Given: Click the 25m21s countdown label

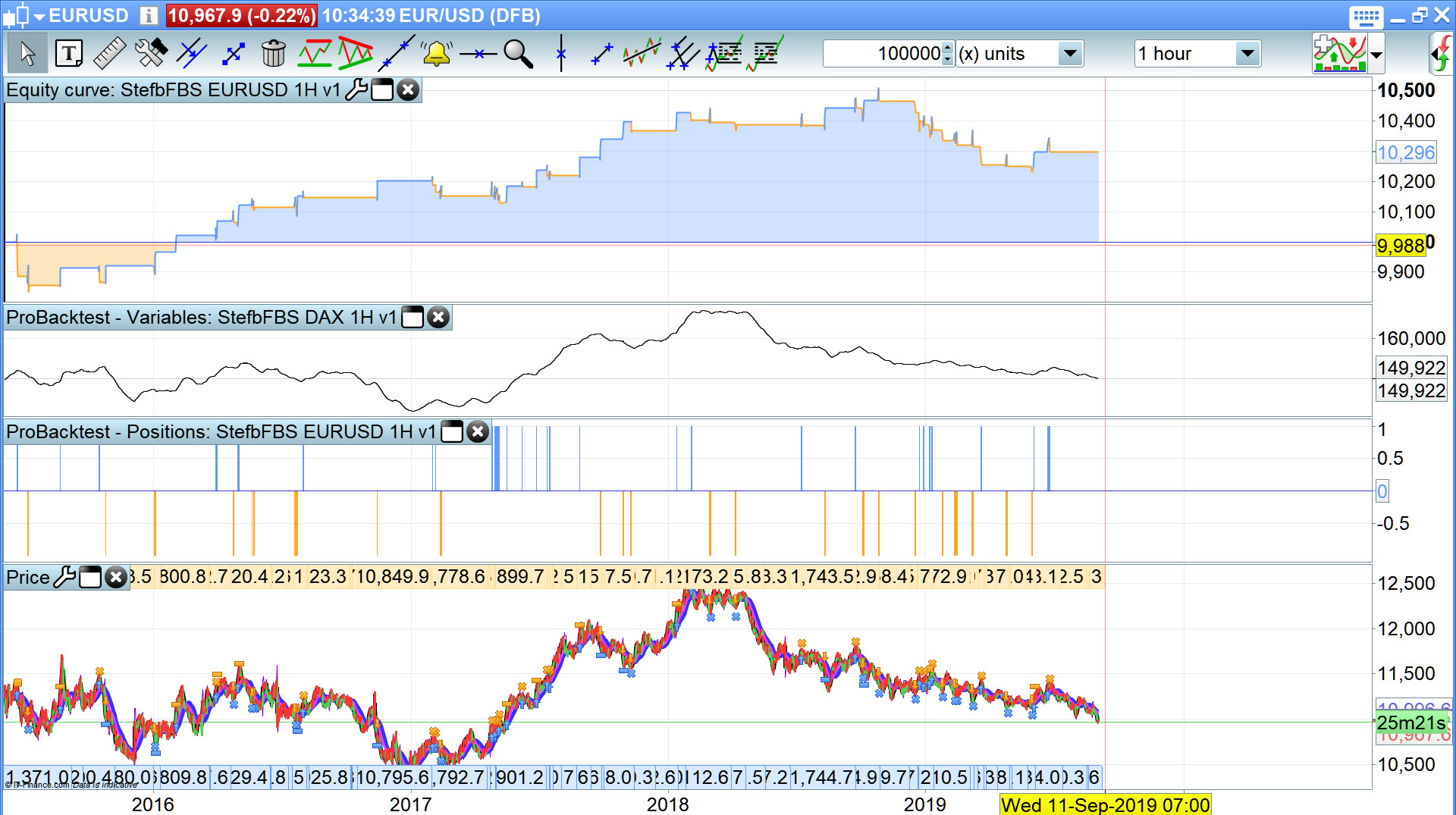Looking at the screenshot, I should tap(1411, 723).
